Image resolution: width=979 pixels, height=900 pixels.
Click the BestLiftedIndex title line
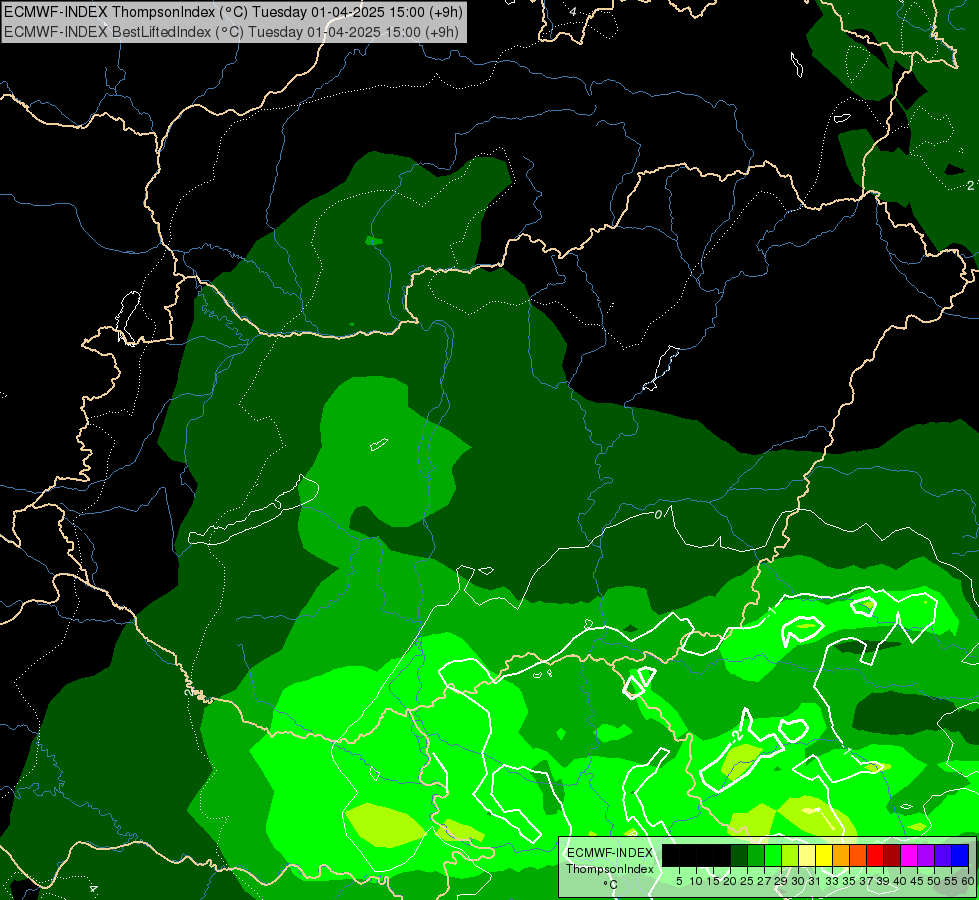232,31
